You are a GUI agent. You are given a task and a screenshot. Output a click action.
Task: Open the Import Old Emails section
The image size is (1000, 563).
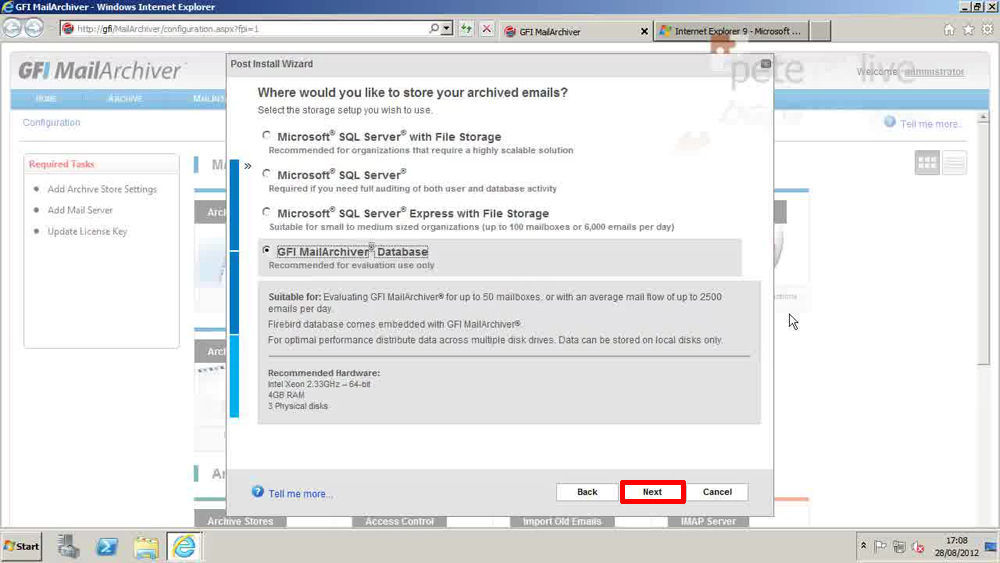pos(562,521)
